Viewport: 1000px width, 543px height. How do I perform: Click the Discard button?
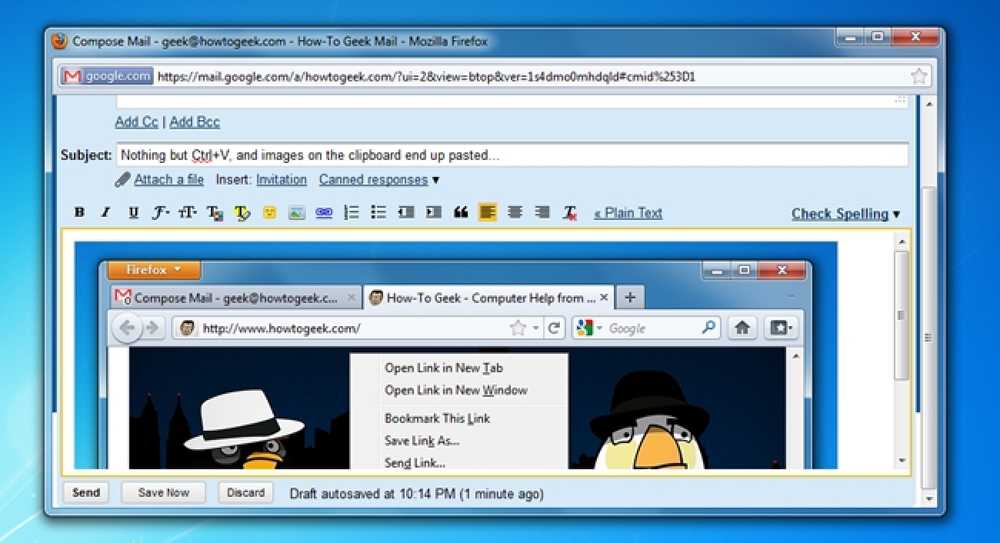pyautogui.click(x=246, y=493)
